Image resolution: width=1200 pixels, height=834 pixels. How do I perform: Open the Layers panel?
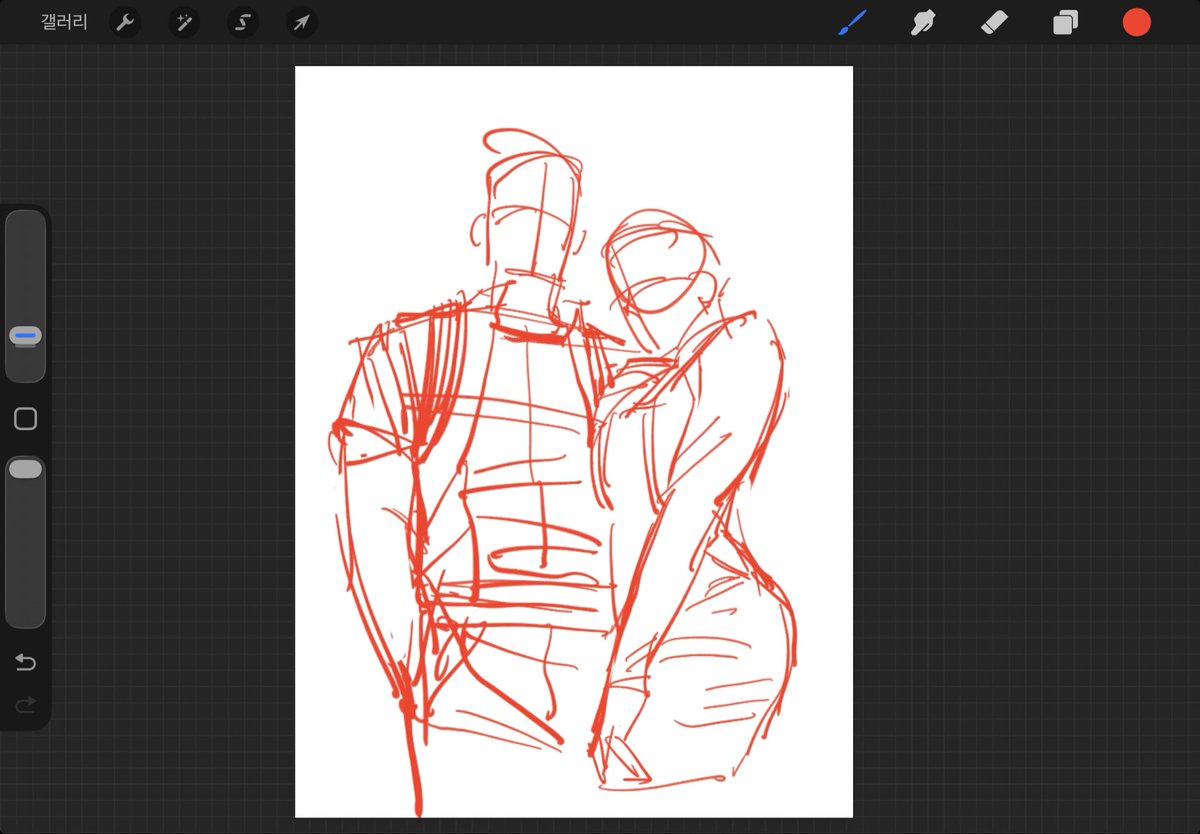(1065, 22)
